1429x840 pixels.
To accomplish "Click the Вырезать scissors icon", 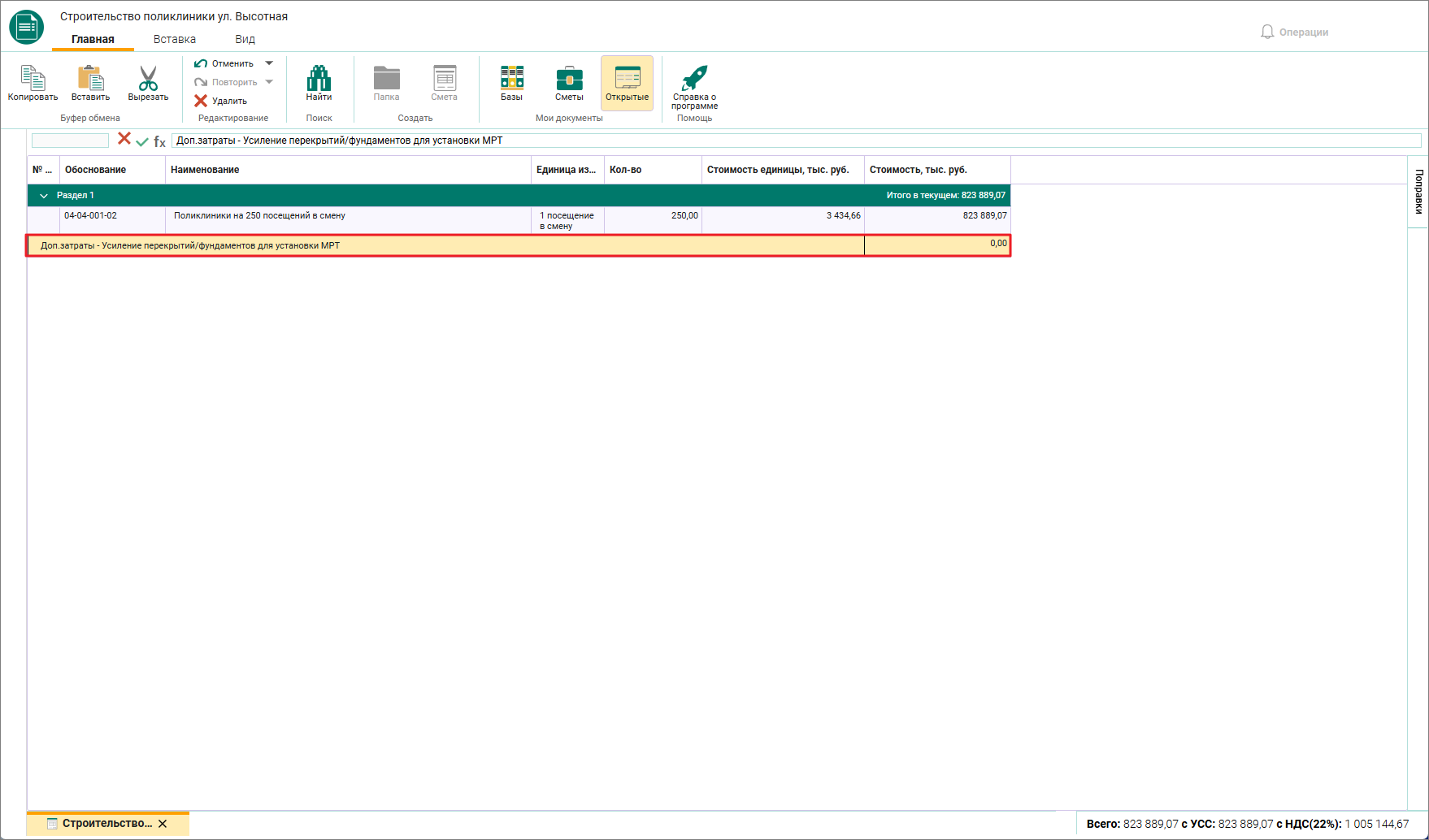I will pyautogui.click(x=148, y=77).
